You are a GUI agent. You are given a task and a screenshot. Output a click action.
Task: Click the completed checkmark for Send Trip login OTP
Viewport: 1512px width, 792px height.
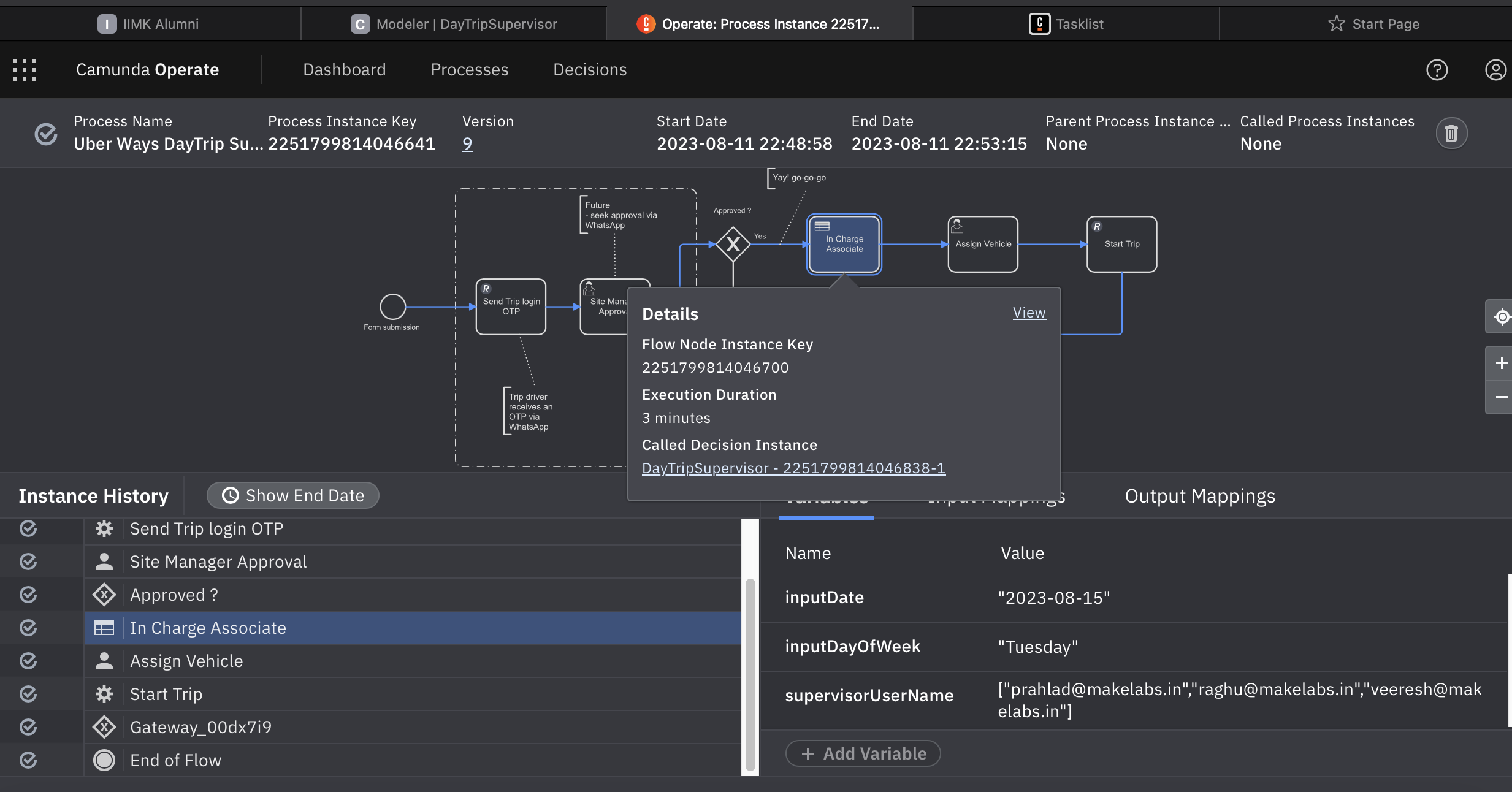(28, 528)
